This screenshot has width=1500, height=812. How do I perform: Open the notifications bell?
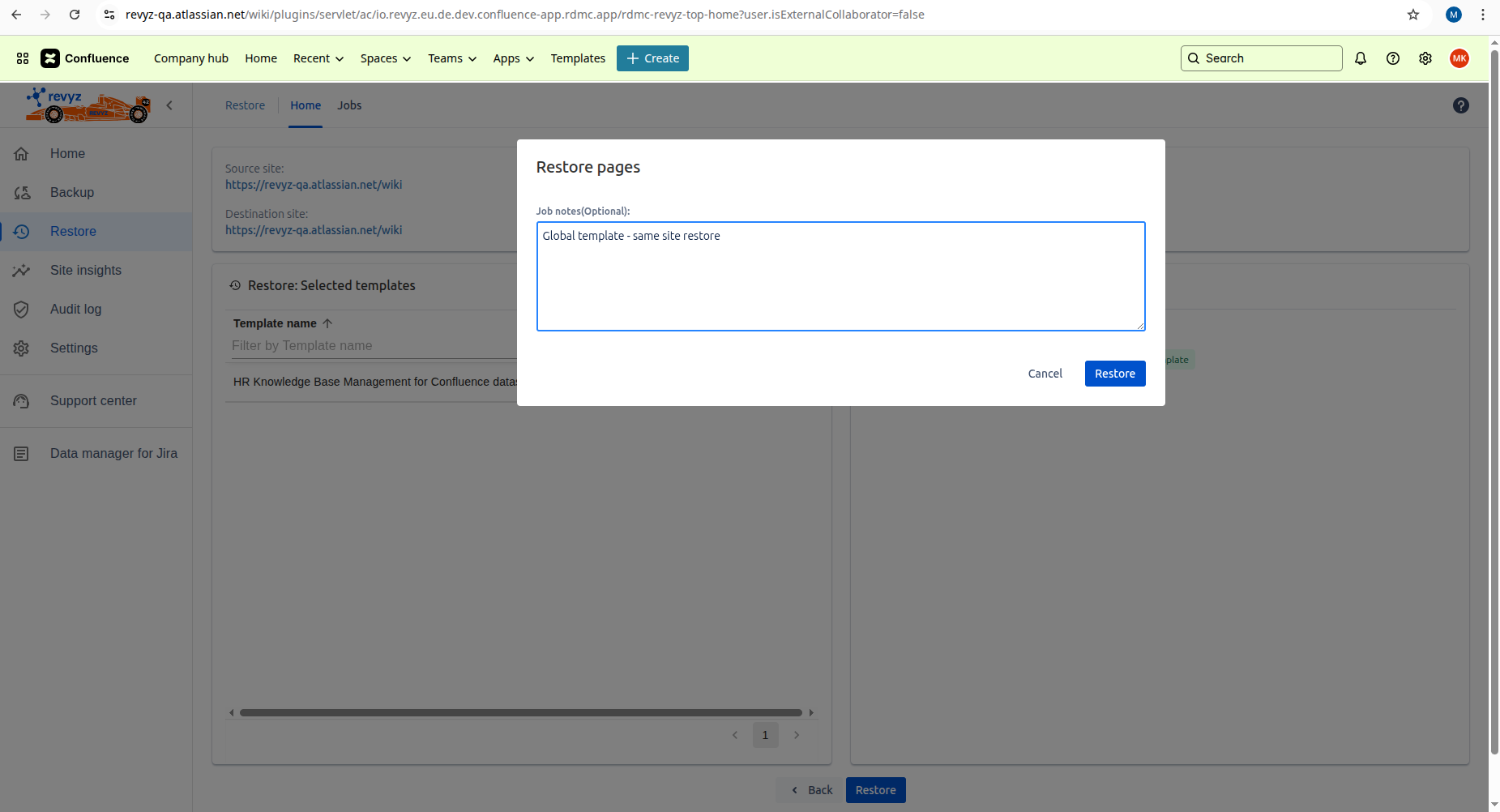click(1361, 58)
